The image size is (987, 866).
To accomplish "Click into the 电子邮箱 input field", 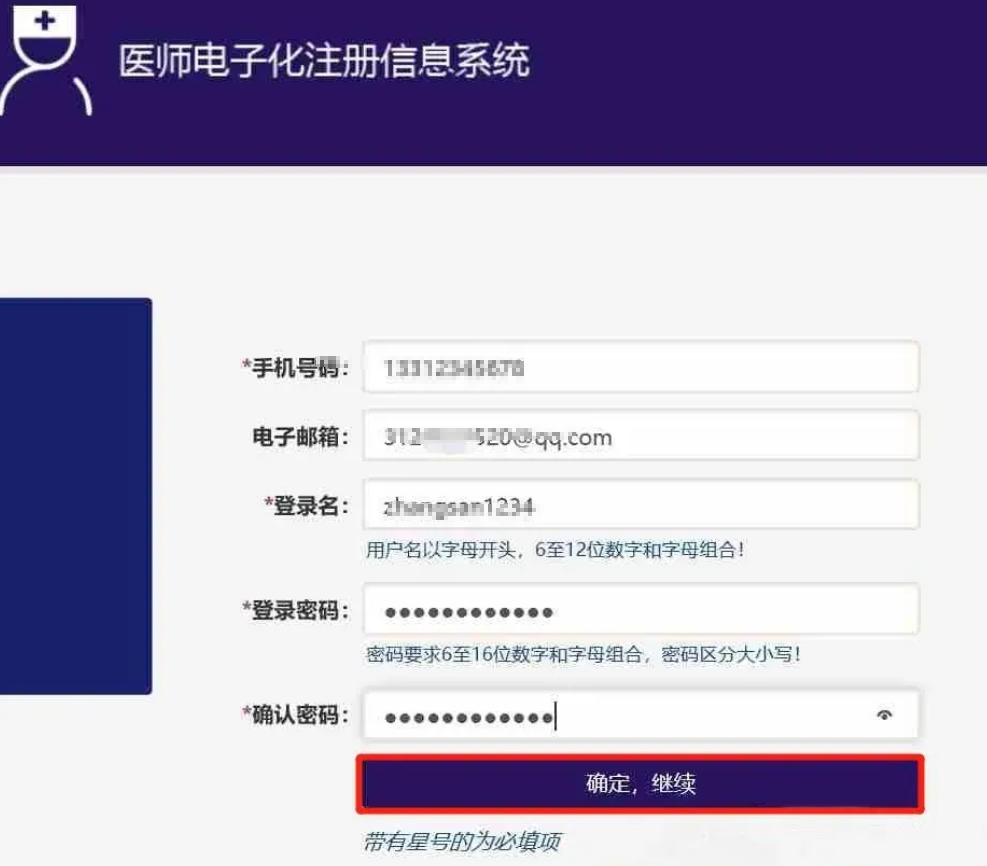I will (x=640, y=437).
